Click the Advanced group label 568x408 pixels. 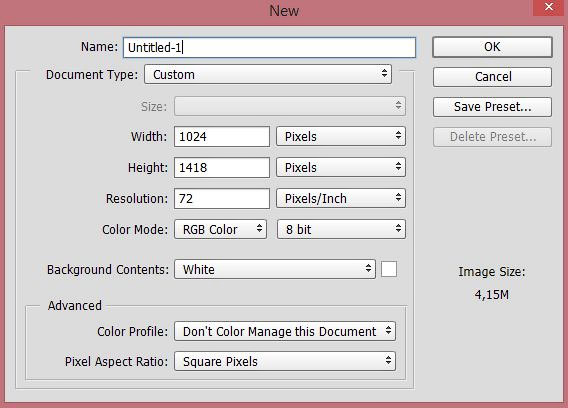tap(75, 305)
